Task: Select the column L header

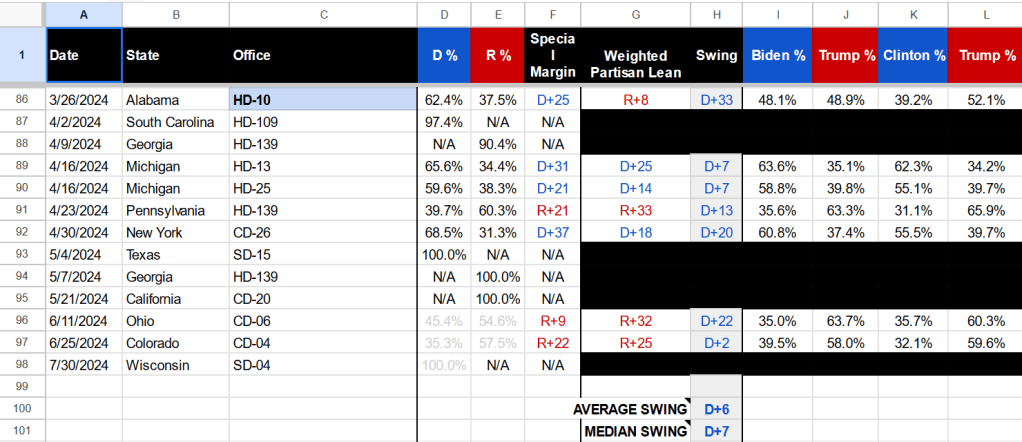Action: [x=984, y=14]
